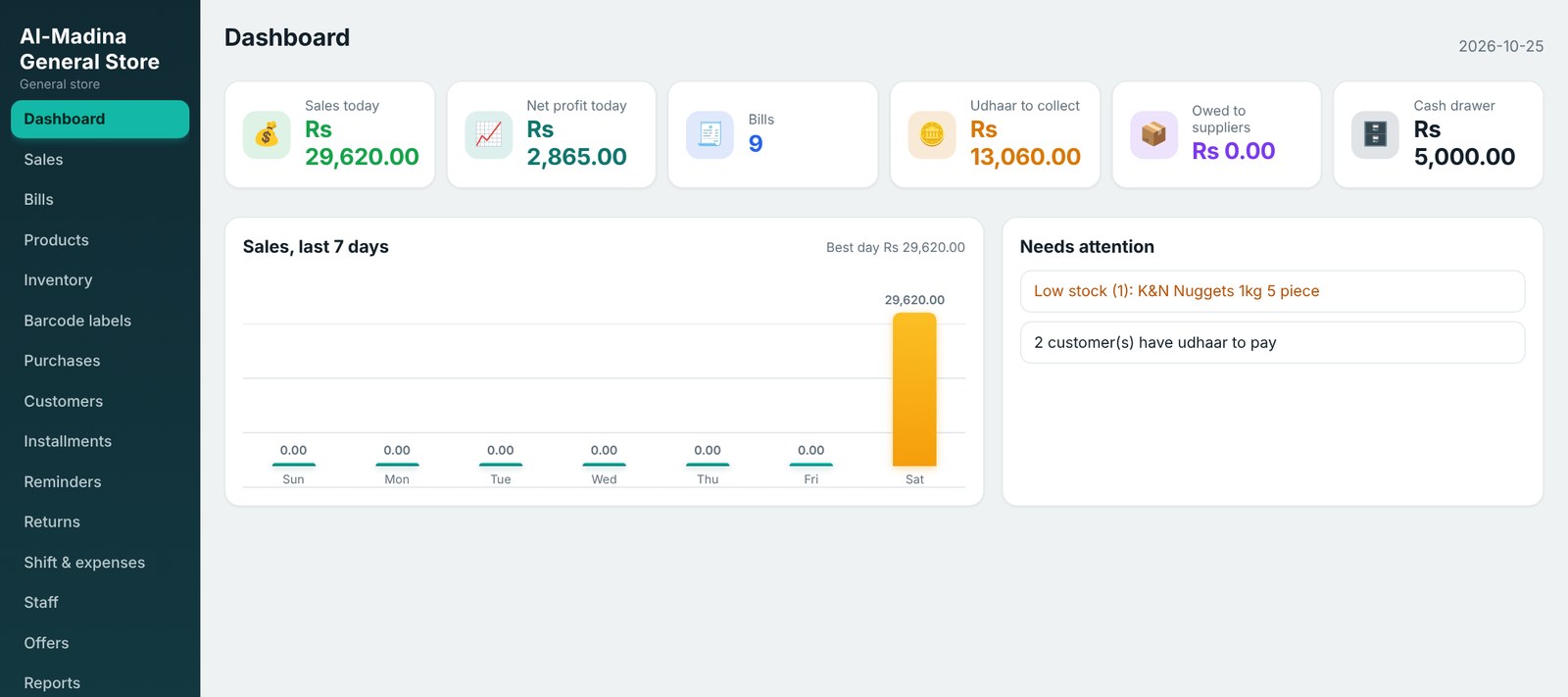Viewport: 1568px width, 697px height.
Task: Select Reminders in the sidebar
Action: (x=100, y=481)
